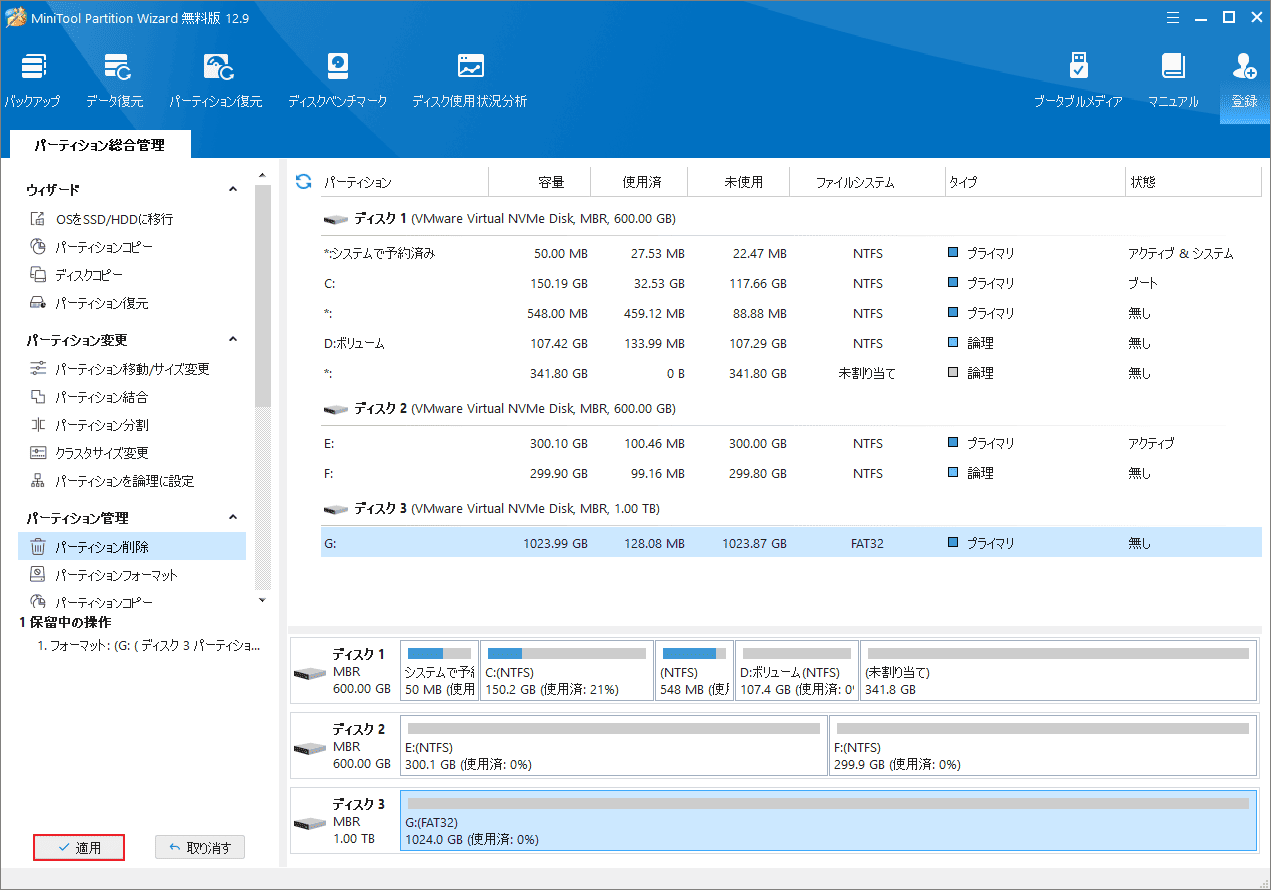The width and height of the screenshot is (1271, 890).
Task: Sort by パーティション column header
Action: point(404,182)
